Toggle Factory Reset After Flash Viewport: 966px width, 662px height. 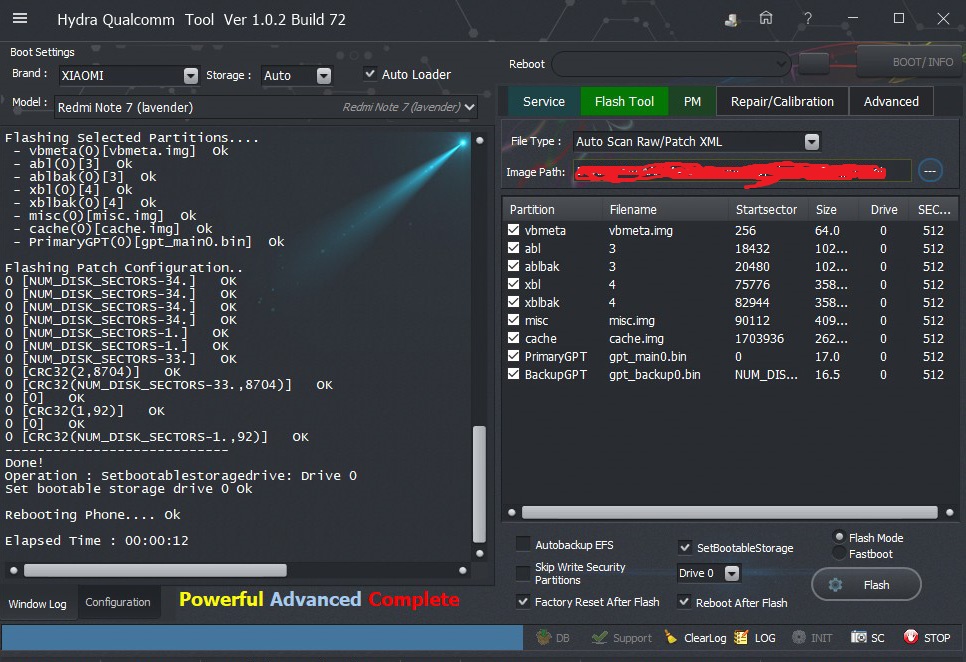click(x=523, y=602)
